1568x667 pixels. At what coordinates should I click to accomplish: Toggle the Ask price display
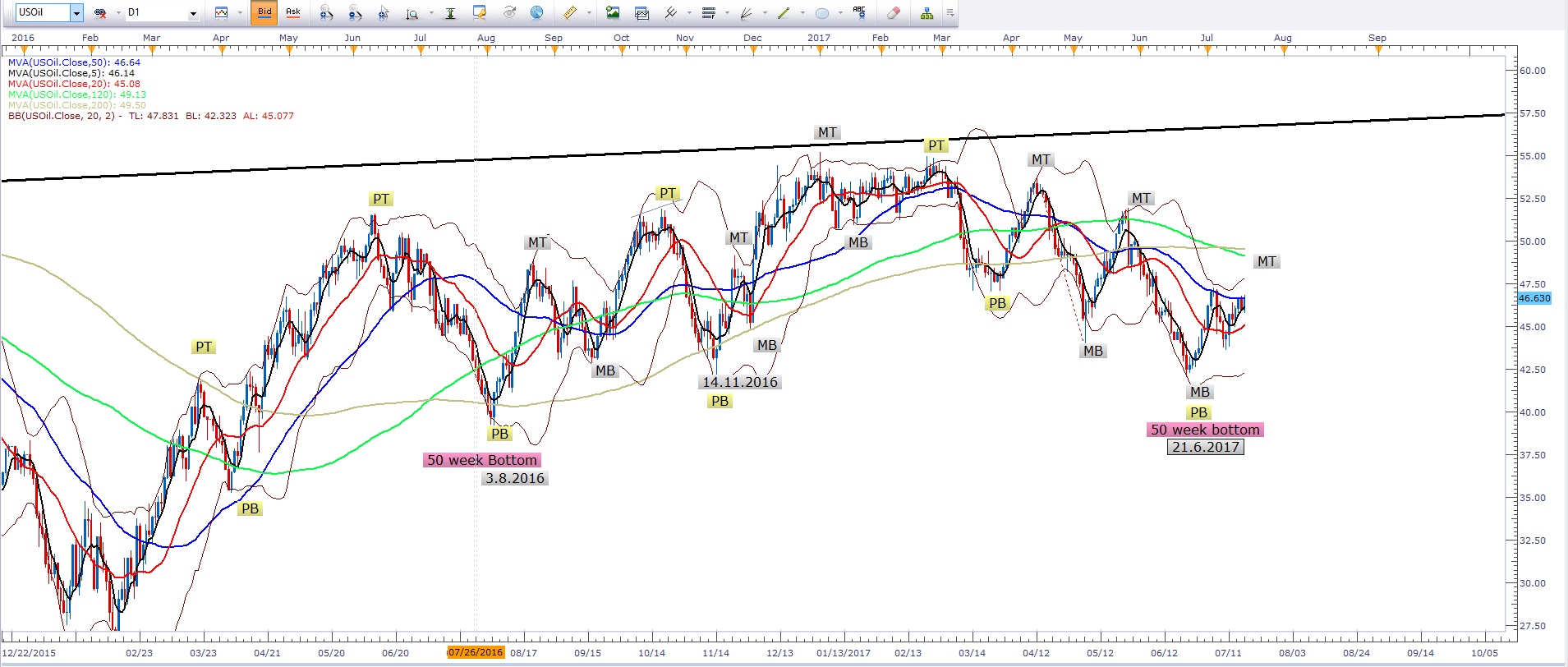click(293, 12)
